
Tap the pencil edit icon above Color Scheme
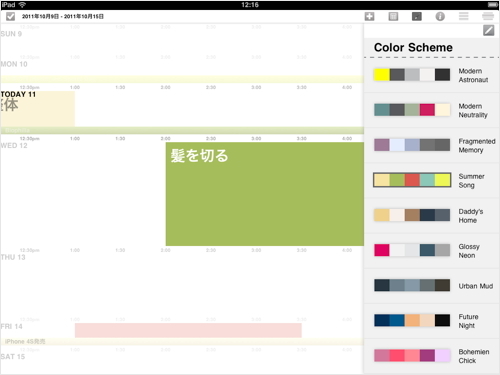click(x=489, y=31)
